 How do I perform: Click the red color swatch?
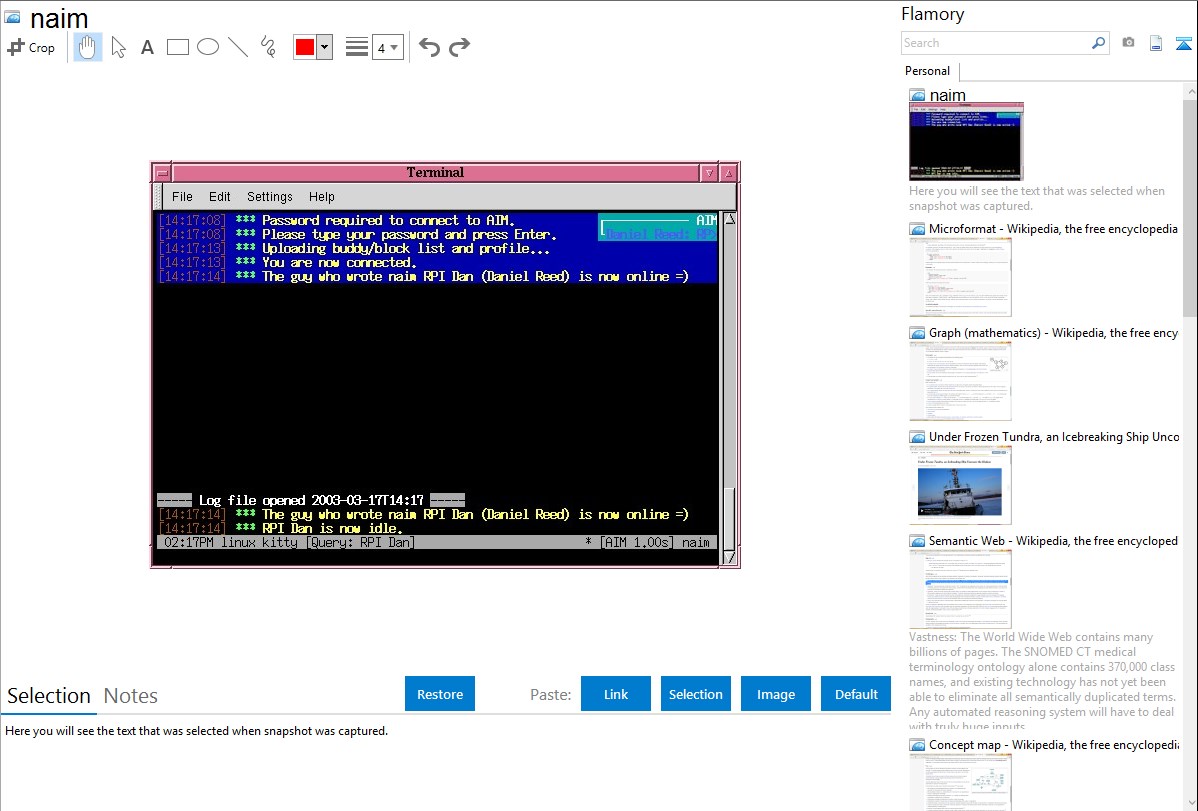[305, 47]
